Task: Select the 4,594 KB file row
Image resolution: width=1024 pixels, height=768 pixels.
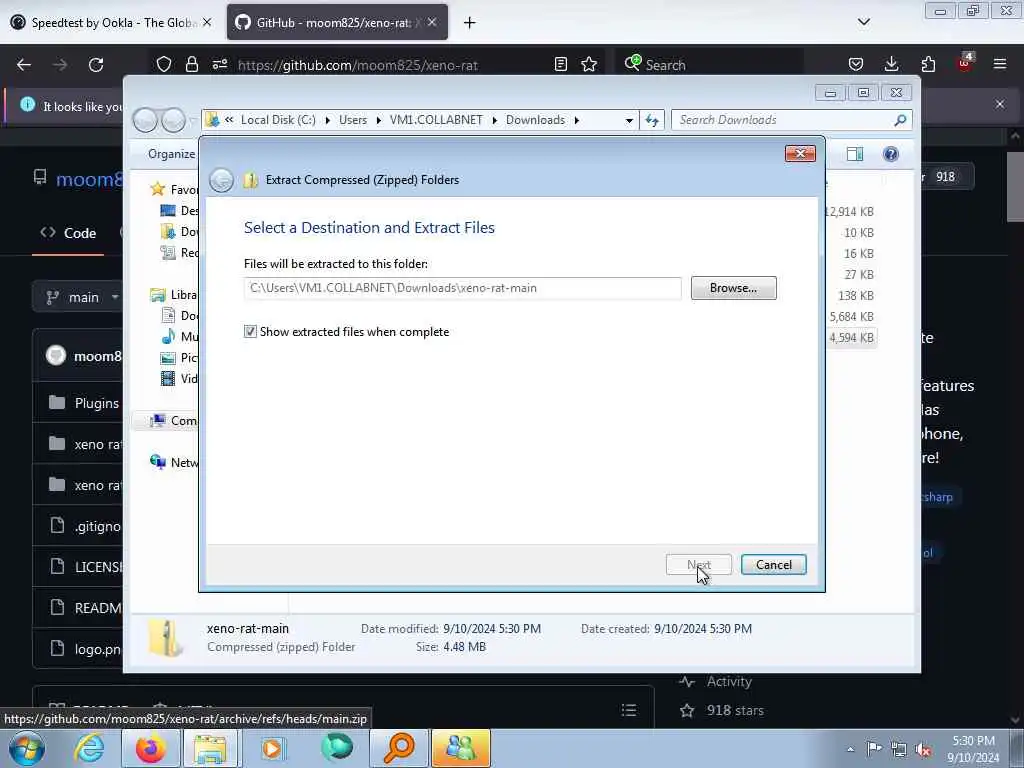Action: [x=852, y=338]
